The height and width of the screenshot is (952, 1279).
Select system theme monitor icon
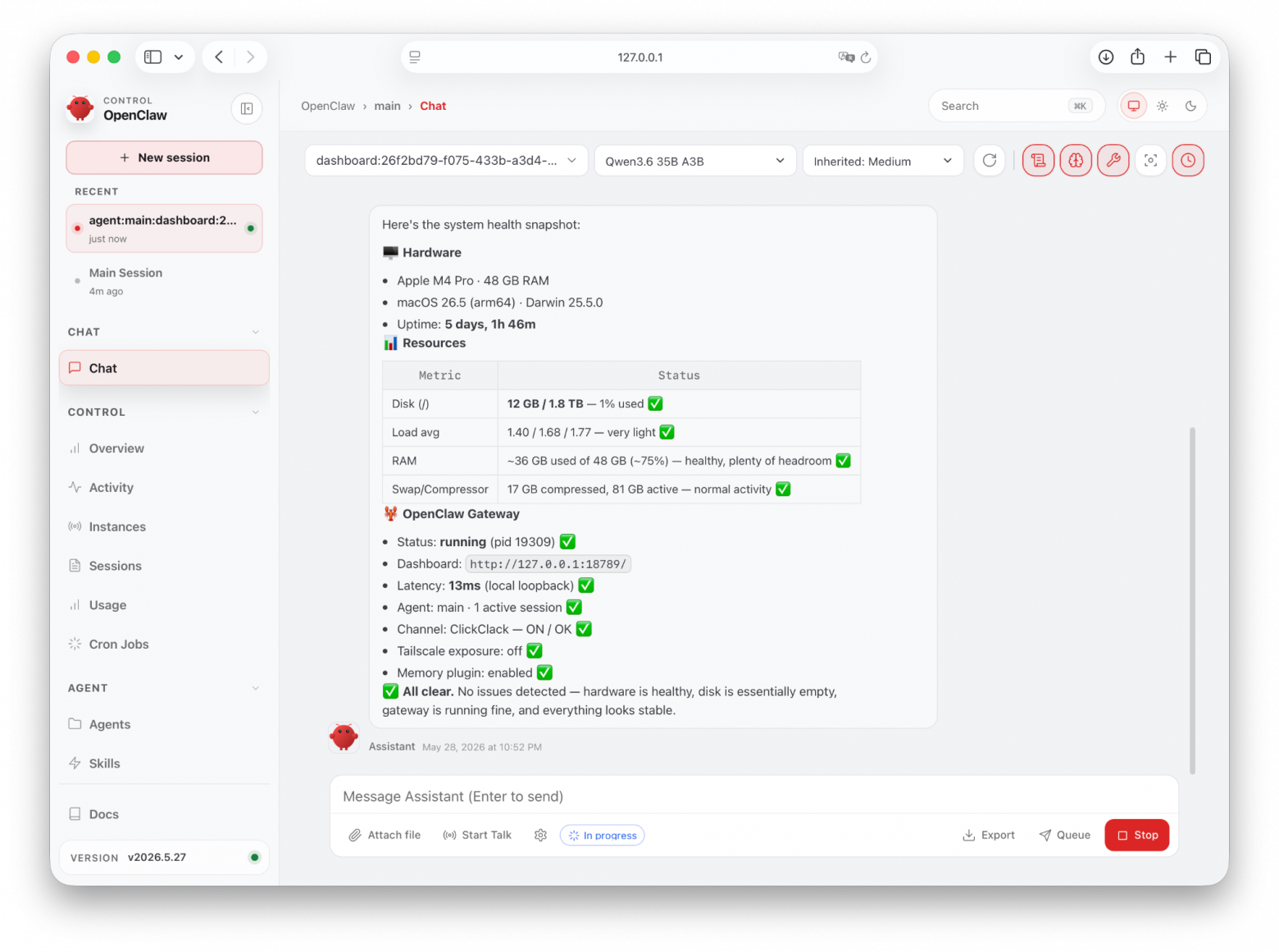1134,106
